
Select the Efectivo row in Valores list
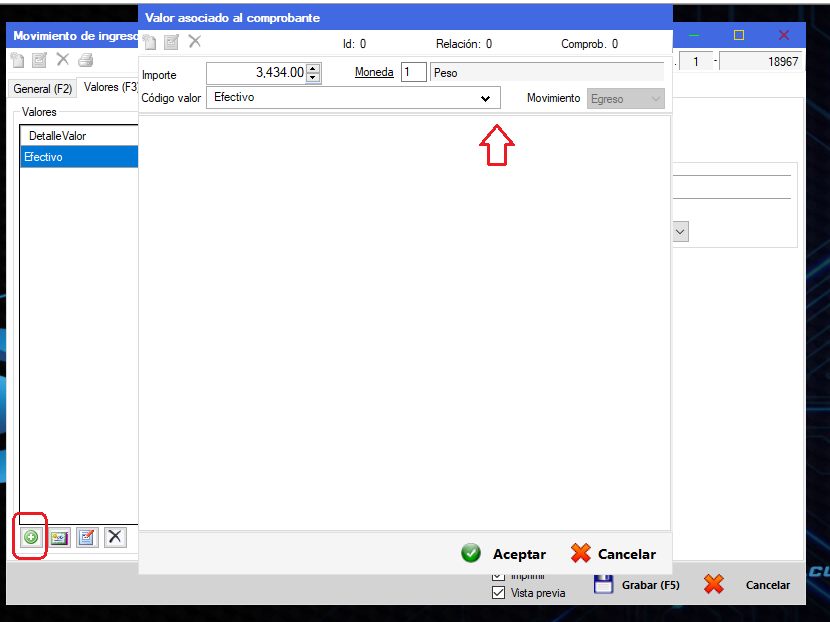coord(79,157)
